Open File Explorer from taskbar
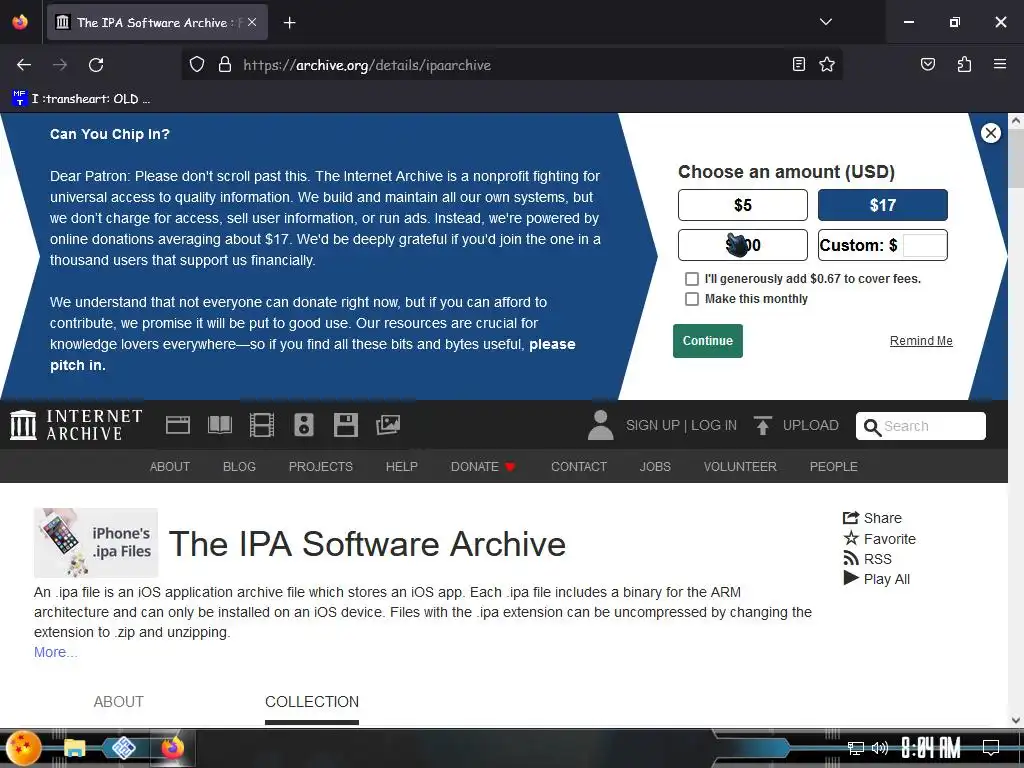 point(74,748)
